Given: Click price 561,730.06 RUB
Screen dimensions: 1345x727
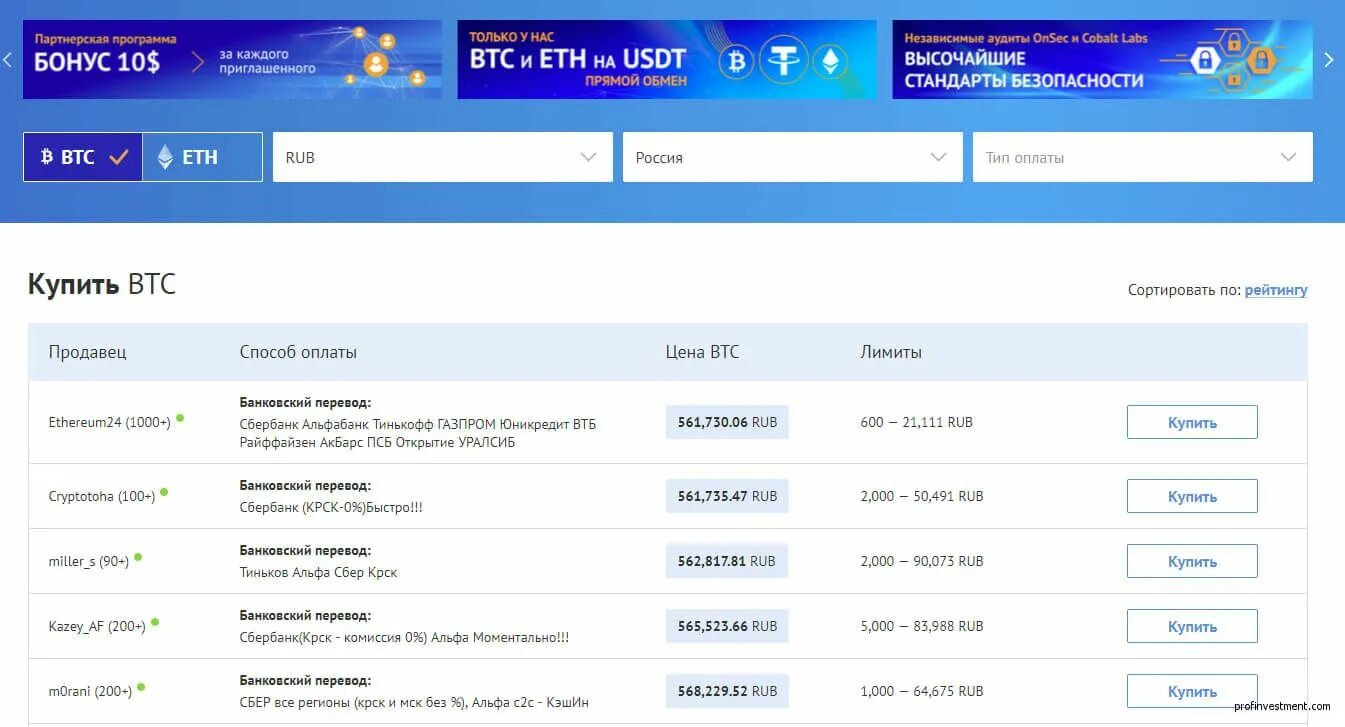Looking at the screenshot, I should click(727, 422).
